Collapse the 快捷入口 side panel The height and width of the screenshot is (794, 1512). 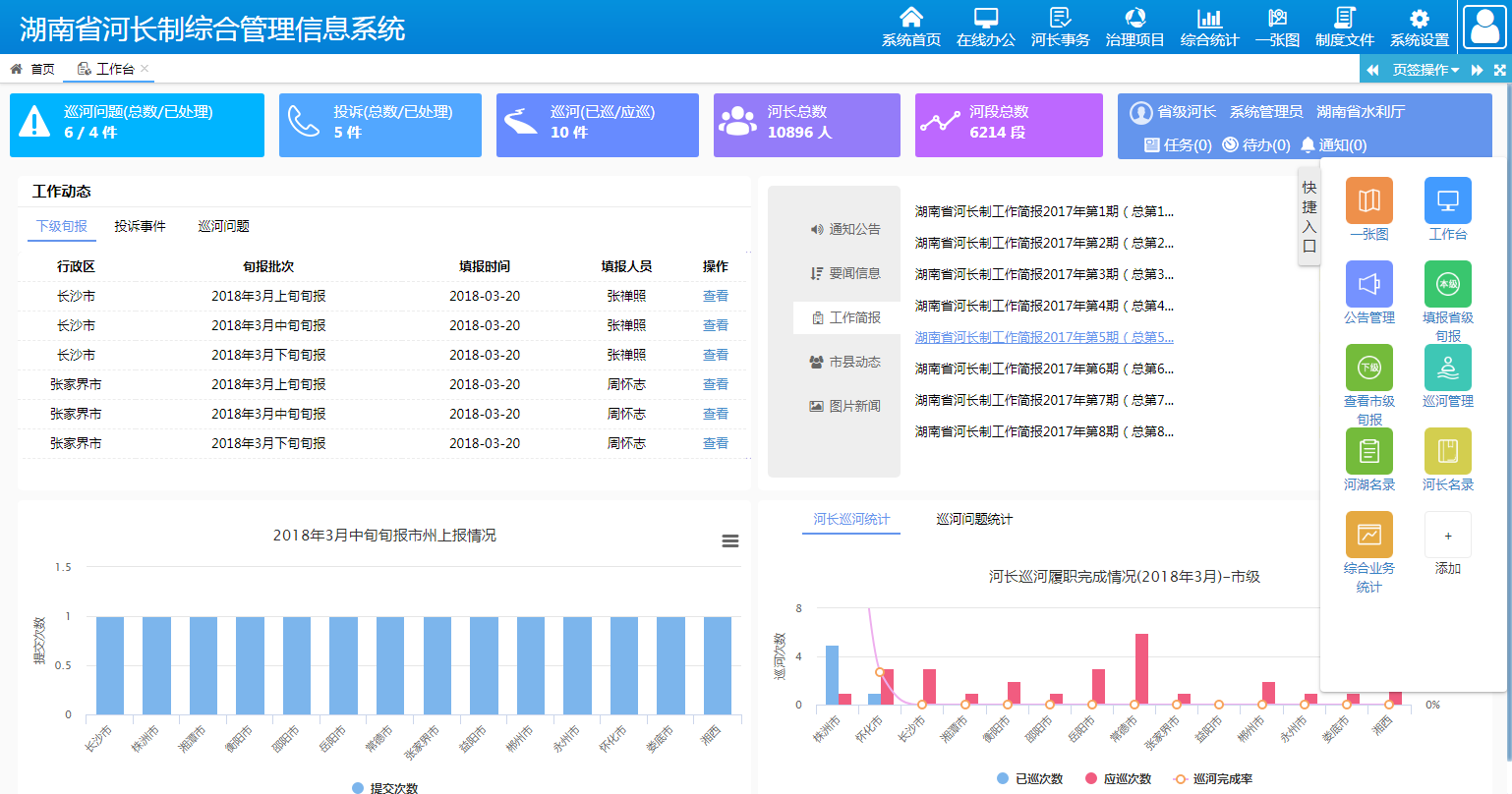[x=1308, y=216]
